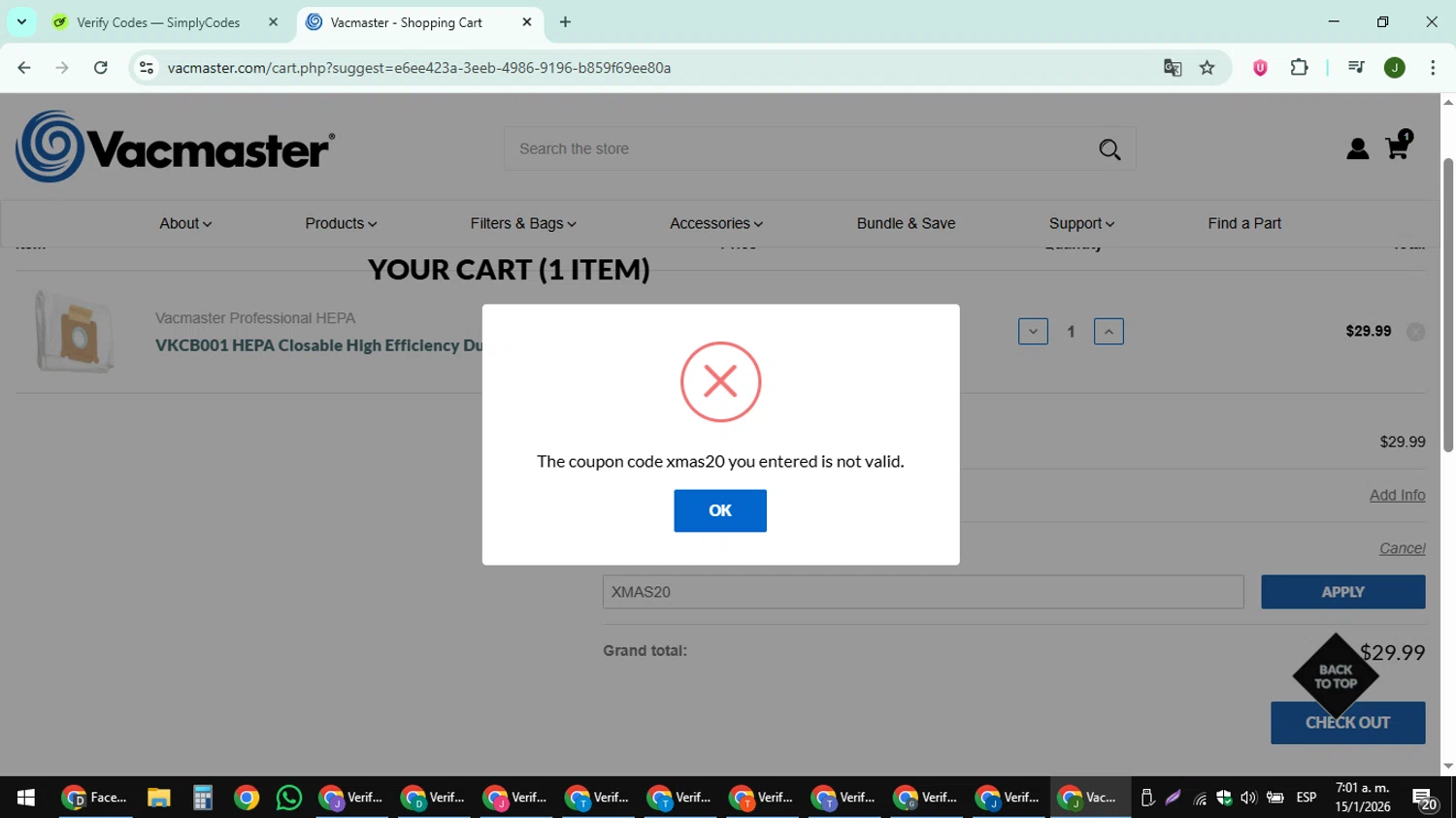Screen dimensions: 1456x818
Task: Open Find a Part page
Action: click(x=1244, y=223)
